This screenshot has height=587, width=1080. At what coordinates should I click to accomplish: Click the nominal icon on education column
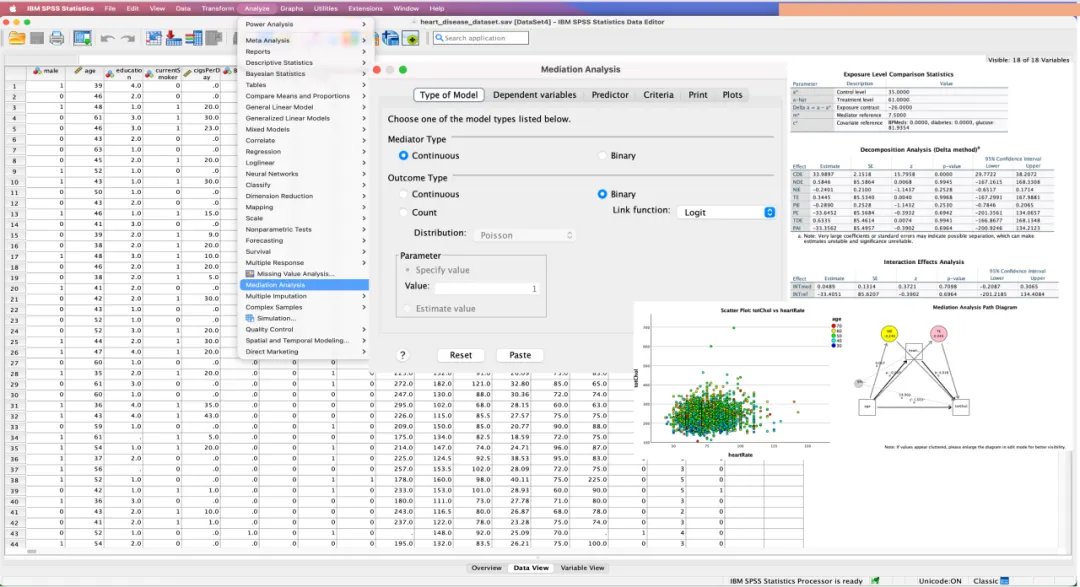110,74
